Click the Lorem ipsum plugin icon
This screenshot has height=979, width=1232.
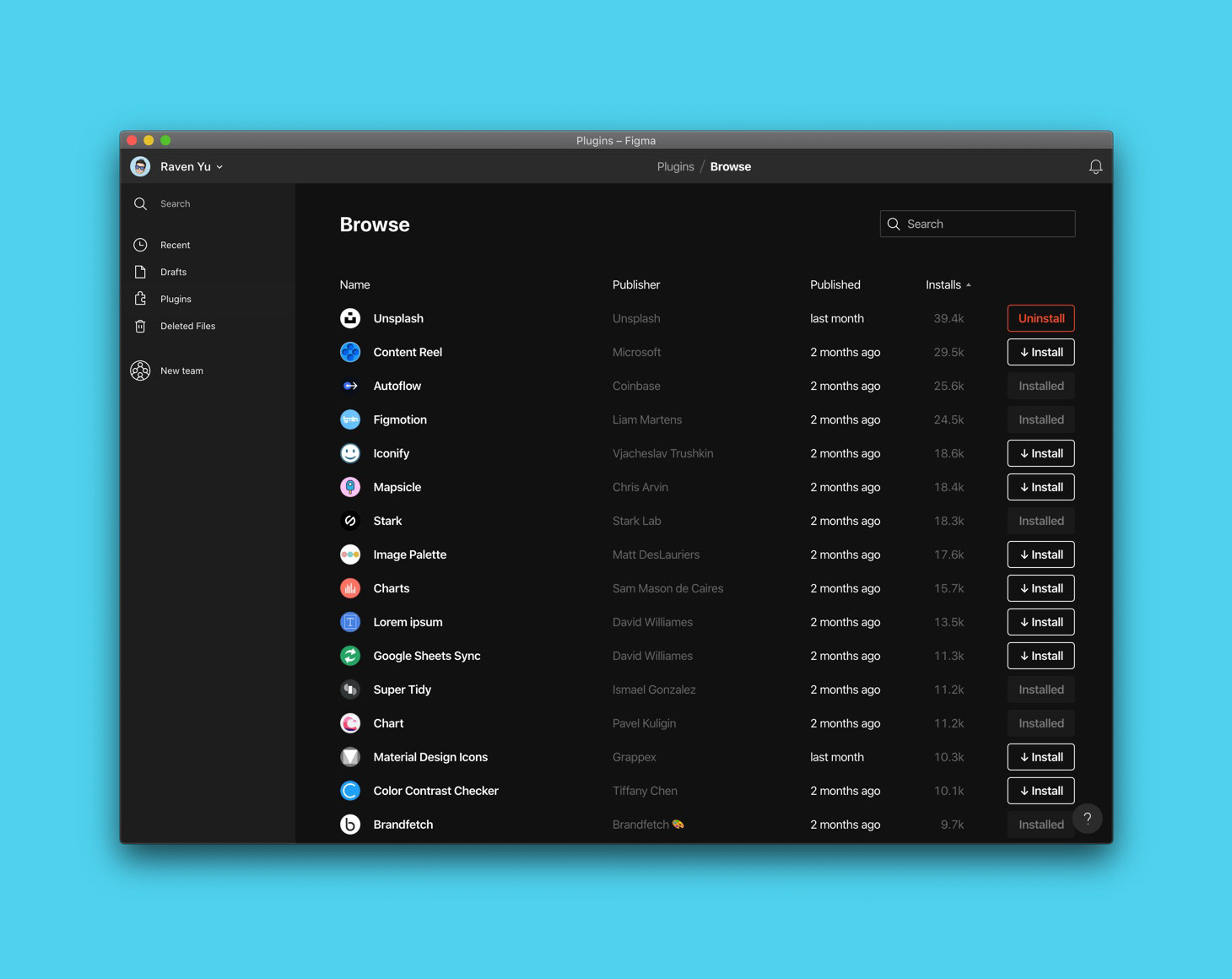[x=350, y=622]
